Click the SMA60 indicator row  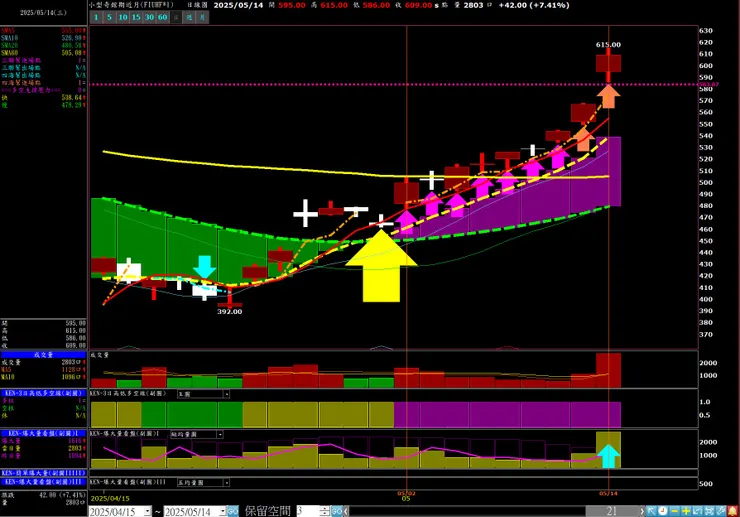click(43, 53)
